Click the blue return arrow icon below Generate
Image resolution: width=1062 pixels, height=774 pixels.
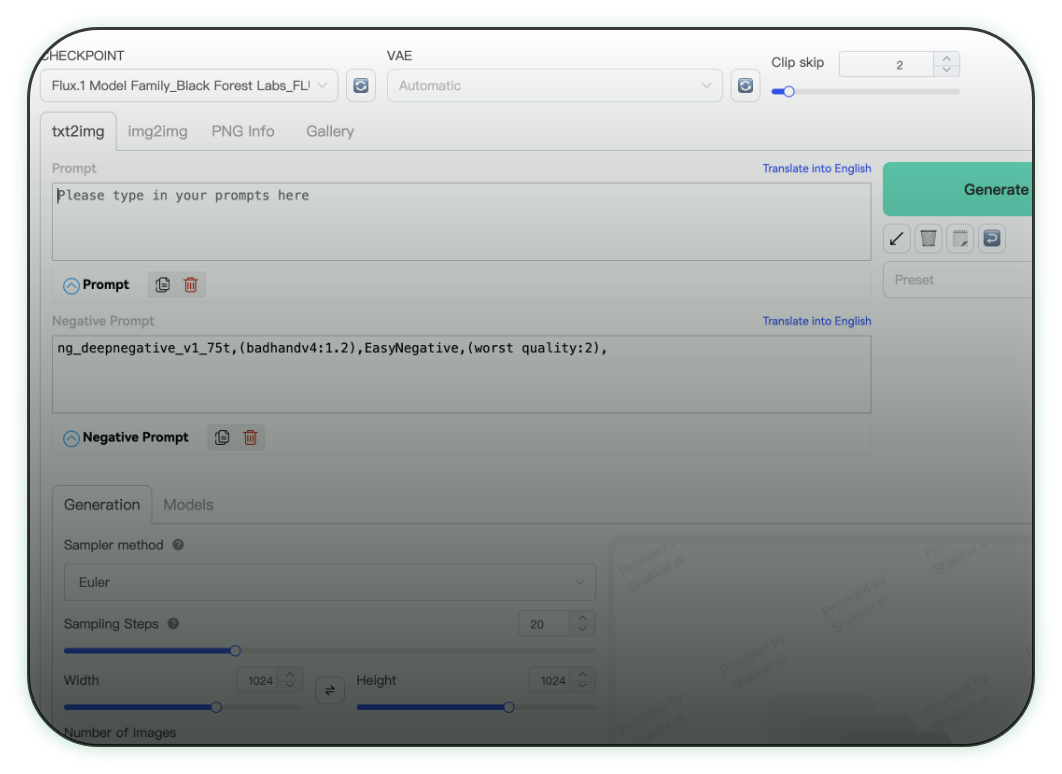point(991,238)
